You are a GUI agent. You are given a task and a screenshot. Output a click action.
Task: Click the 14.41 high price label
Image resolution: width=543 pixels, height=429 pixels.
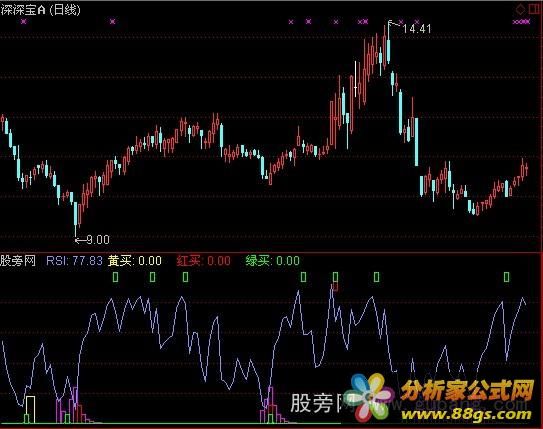[417, 28]
